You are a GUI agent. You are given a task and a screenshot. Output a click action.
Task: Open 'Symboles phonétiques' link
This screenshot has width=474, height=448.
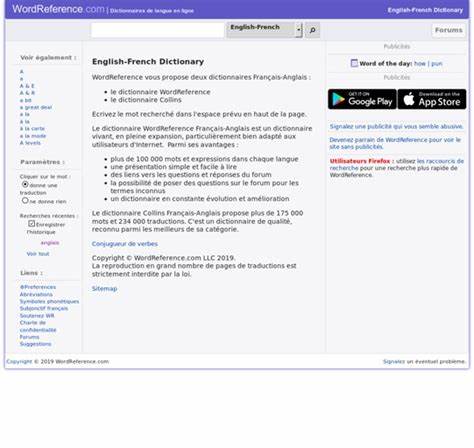coord(49,301)
